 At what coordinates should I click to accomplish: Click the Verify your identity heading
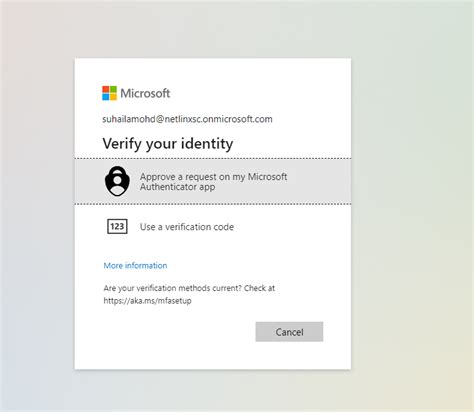[168, 144]
